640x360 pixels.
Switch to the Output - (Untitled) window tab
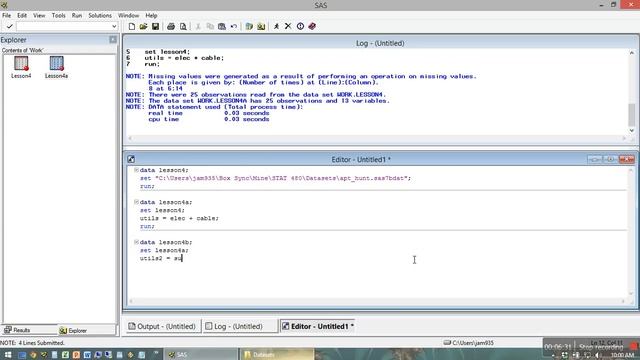(x=162, y=326)
